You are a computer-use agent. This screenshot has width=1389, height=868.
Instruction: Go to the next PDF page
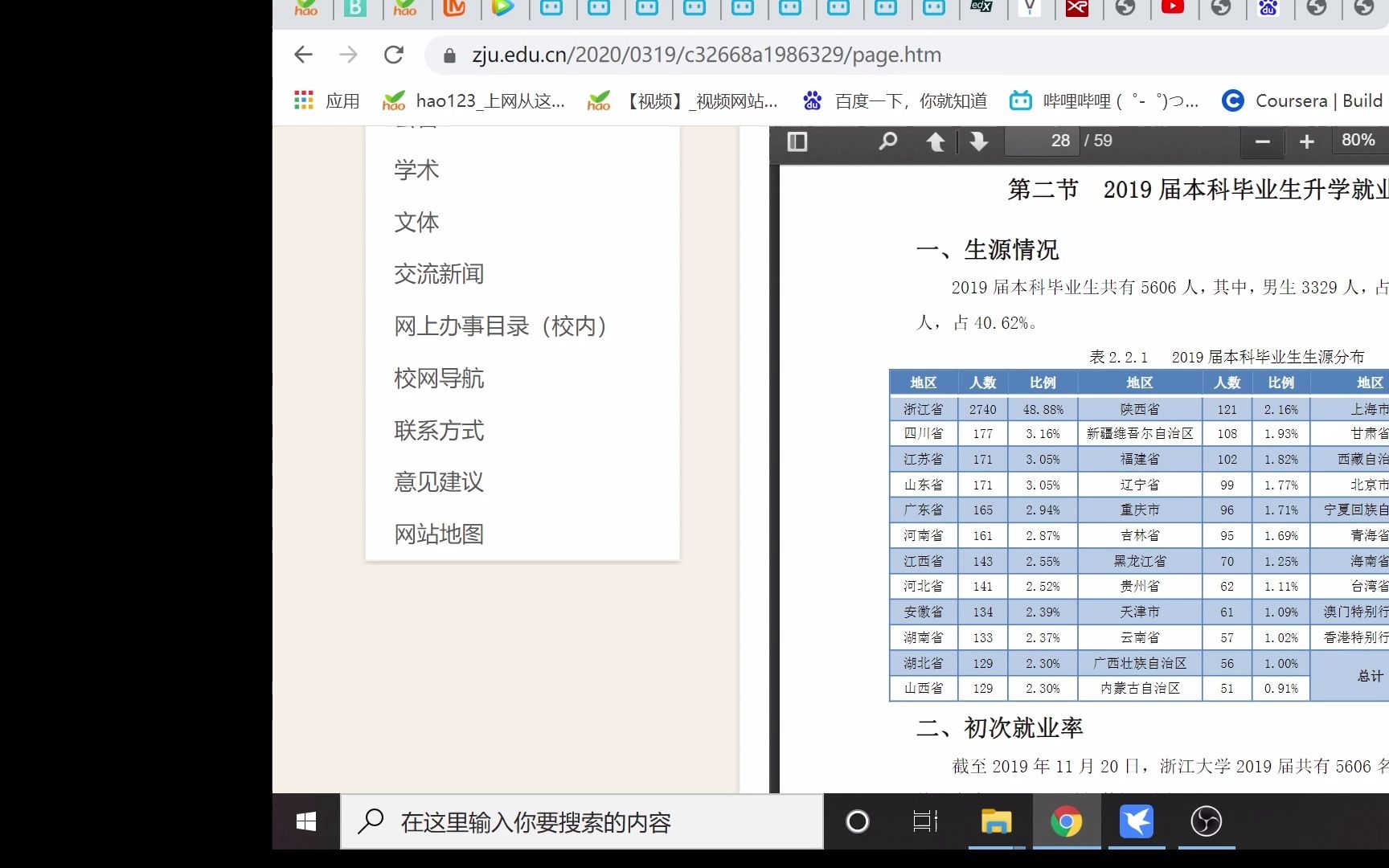coord(978,141)
